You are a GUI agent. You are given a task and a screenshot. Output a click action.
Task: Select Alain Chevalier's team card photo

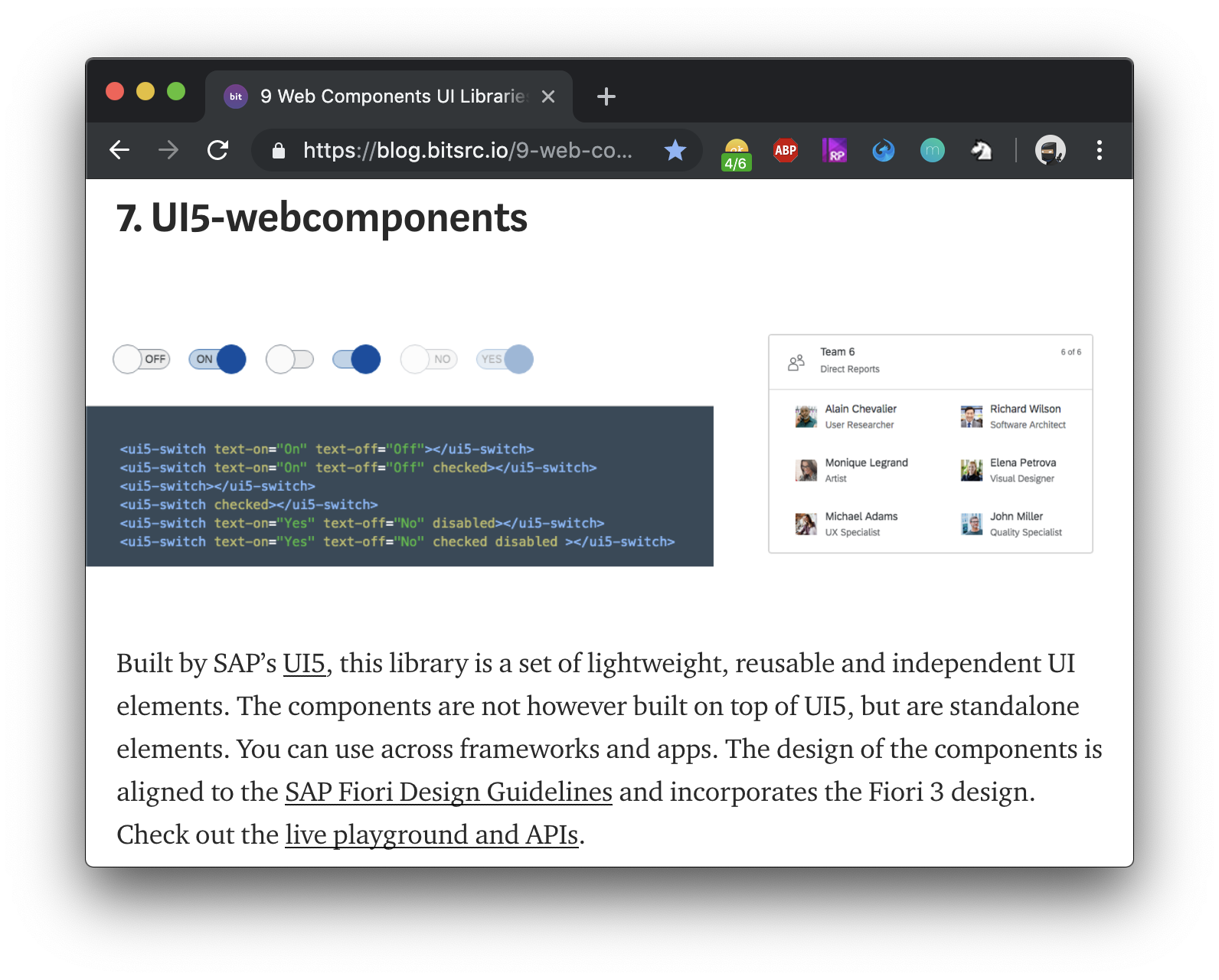click(x=806, y=416)
